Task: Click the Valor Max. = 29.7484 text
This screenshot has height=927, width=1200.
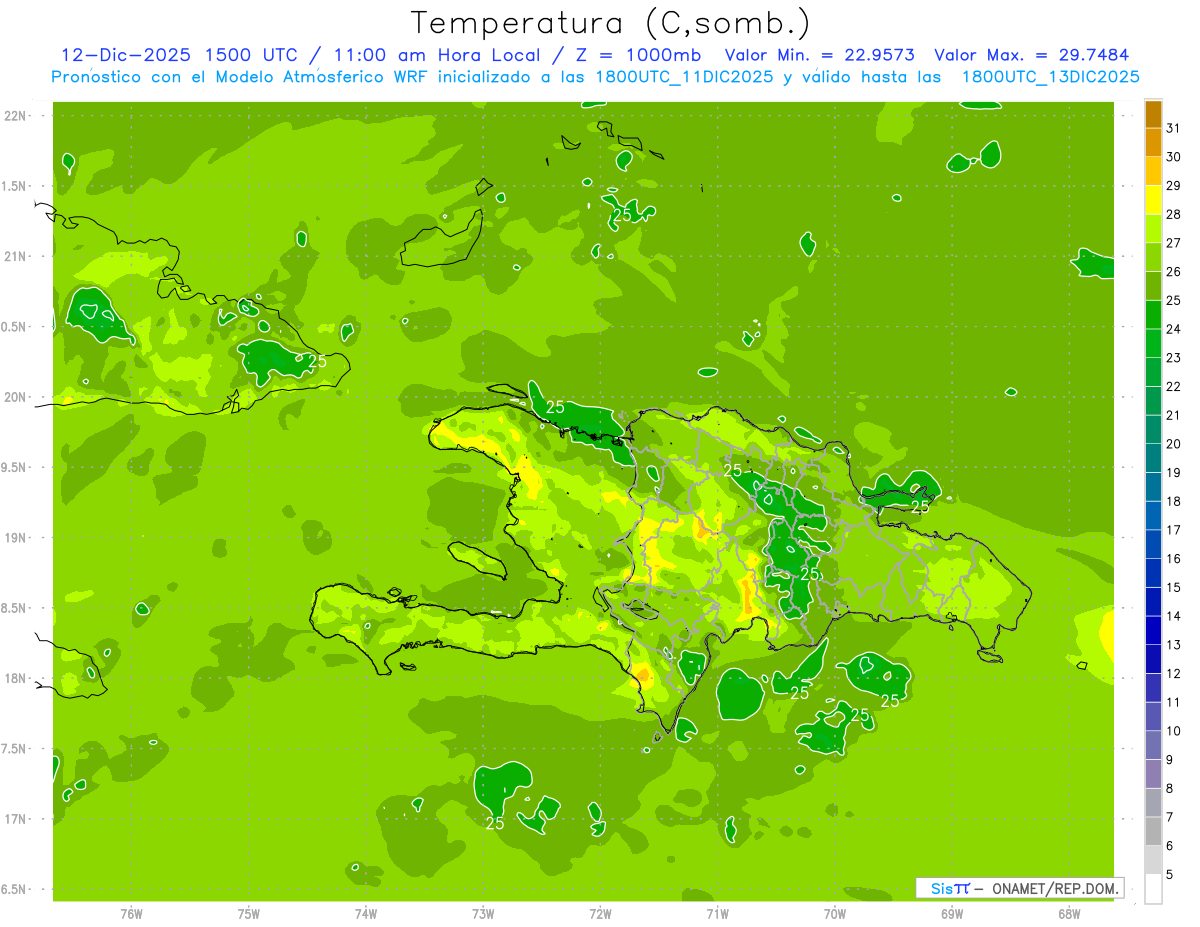Action: click(x=1032, y=55)
